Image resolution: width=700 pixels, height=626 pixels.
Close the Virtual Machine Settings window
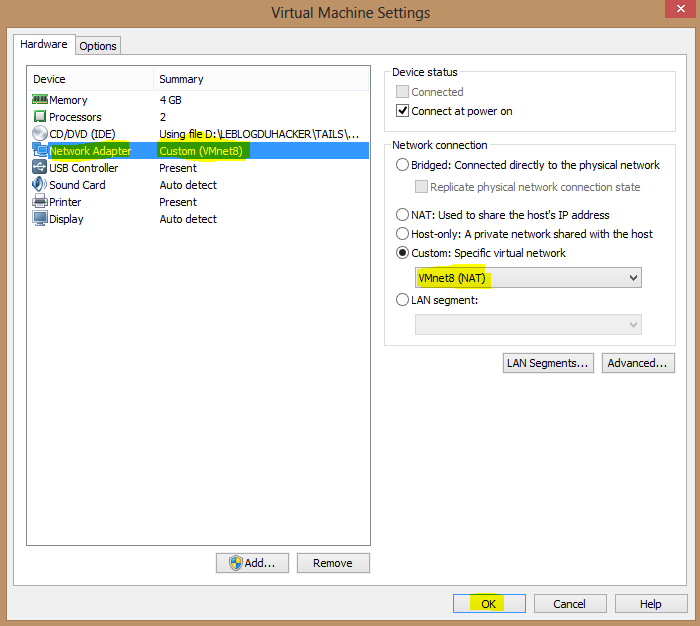(680, 8)
